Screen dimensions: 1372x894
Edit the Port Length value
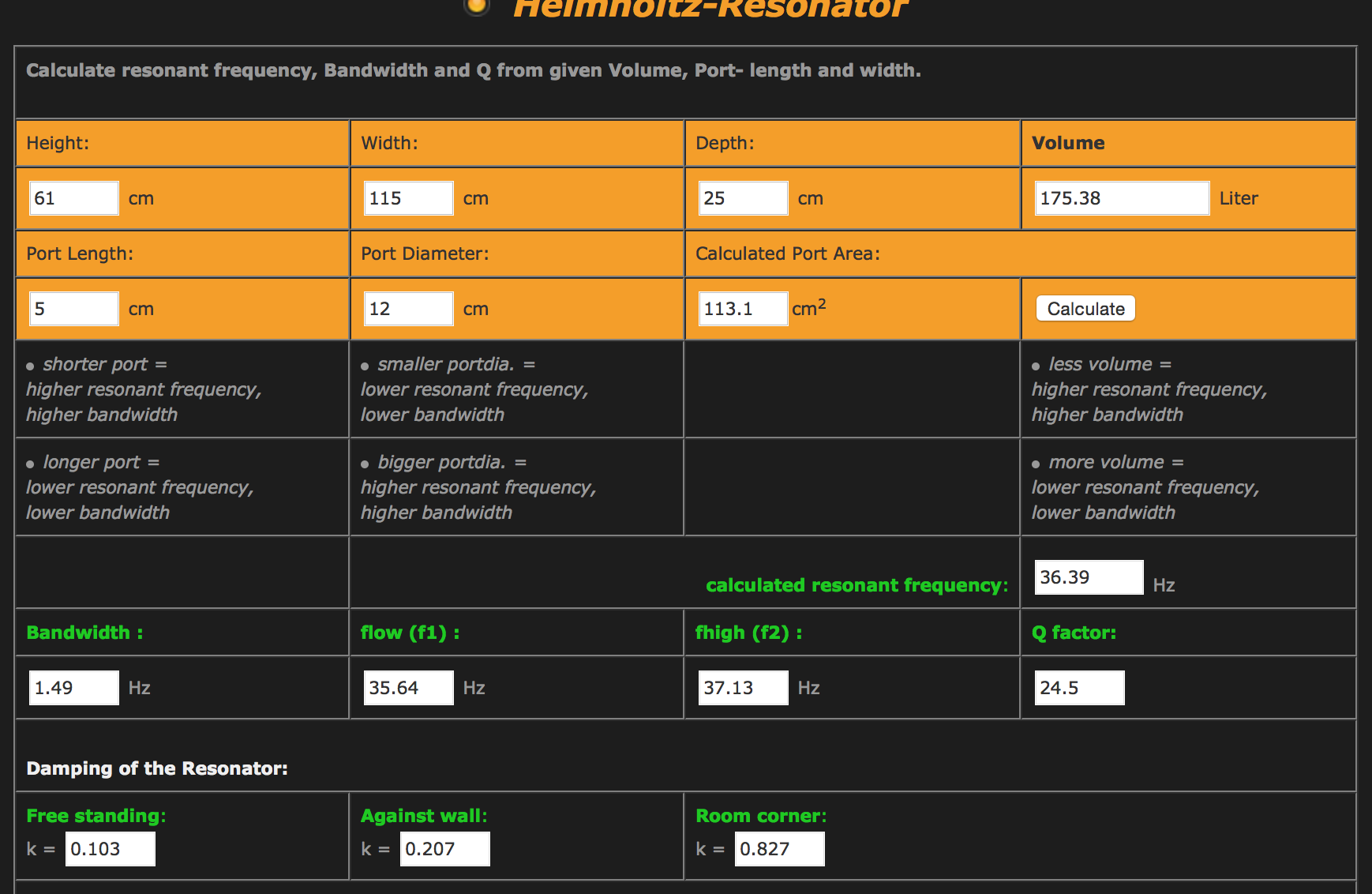coord(73,309)
